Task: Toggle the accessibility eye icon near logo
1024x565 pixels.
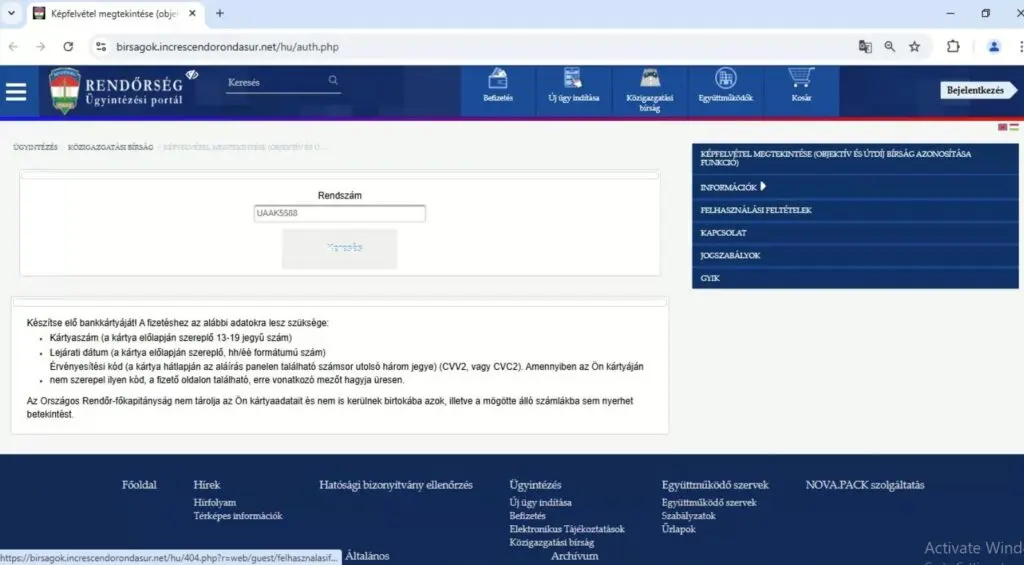Action: point(191,75)
